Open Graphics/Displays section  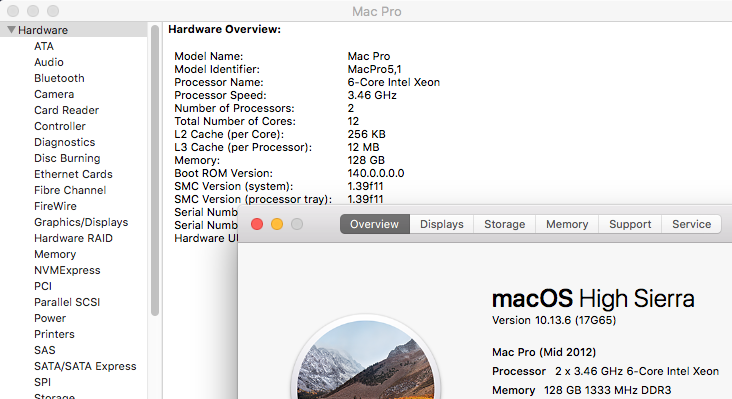(81, 222)
